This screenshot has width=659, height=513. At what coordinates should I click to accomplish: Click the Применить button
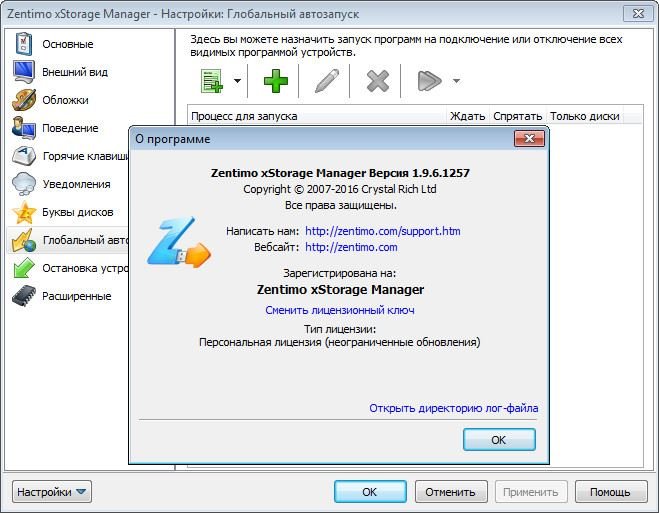pos(531,492)
